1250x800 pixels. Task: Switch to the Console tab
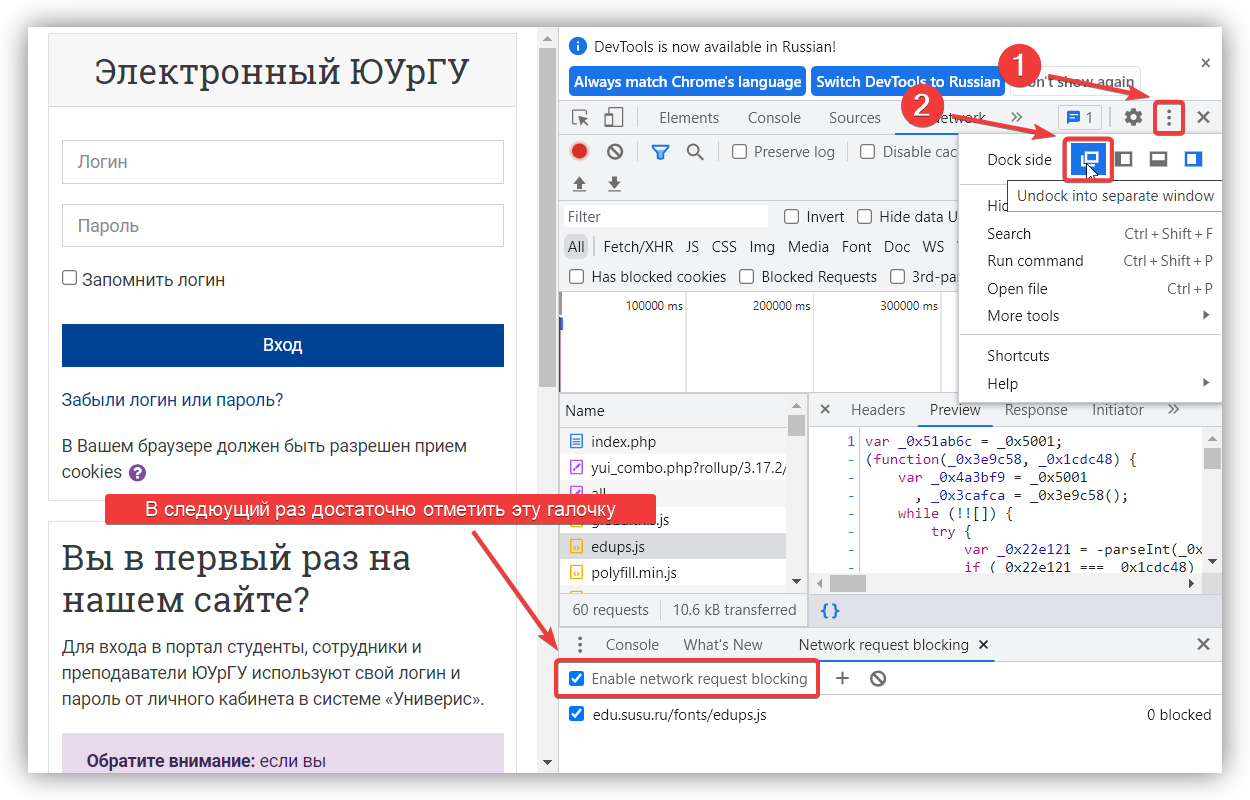click(x=774, y=118)
